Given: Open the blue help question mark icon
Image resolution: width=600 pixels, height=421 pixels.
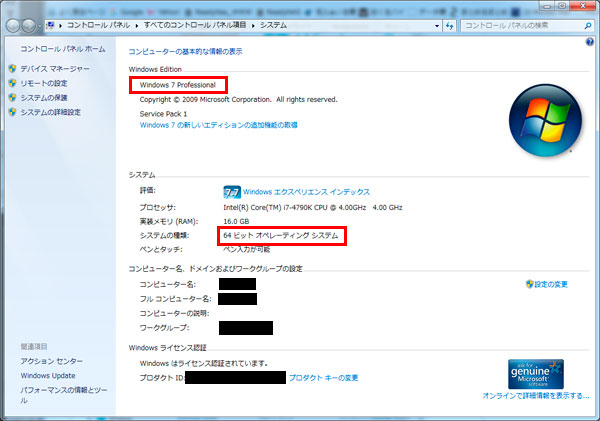Looking at the screenshot, I should [x=590, y=42].
